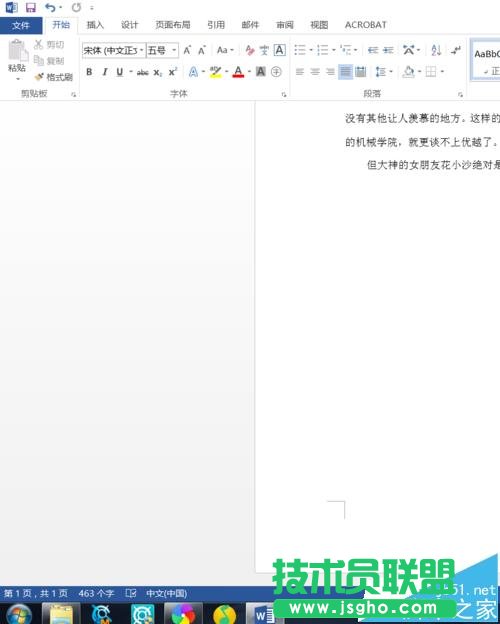This screenshot has height=624, width=500.
Task: Click 剪切 (Cut) in clipboard group
Action: (x=49, y=45)
